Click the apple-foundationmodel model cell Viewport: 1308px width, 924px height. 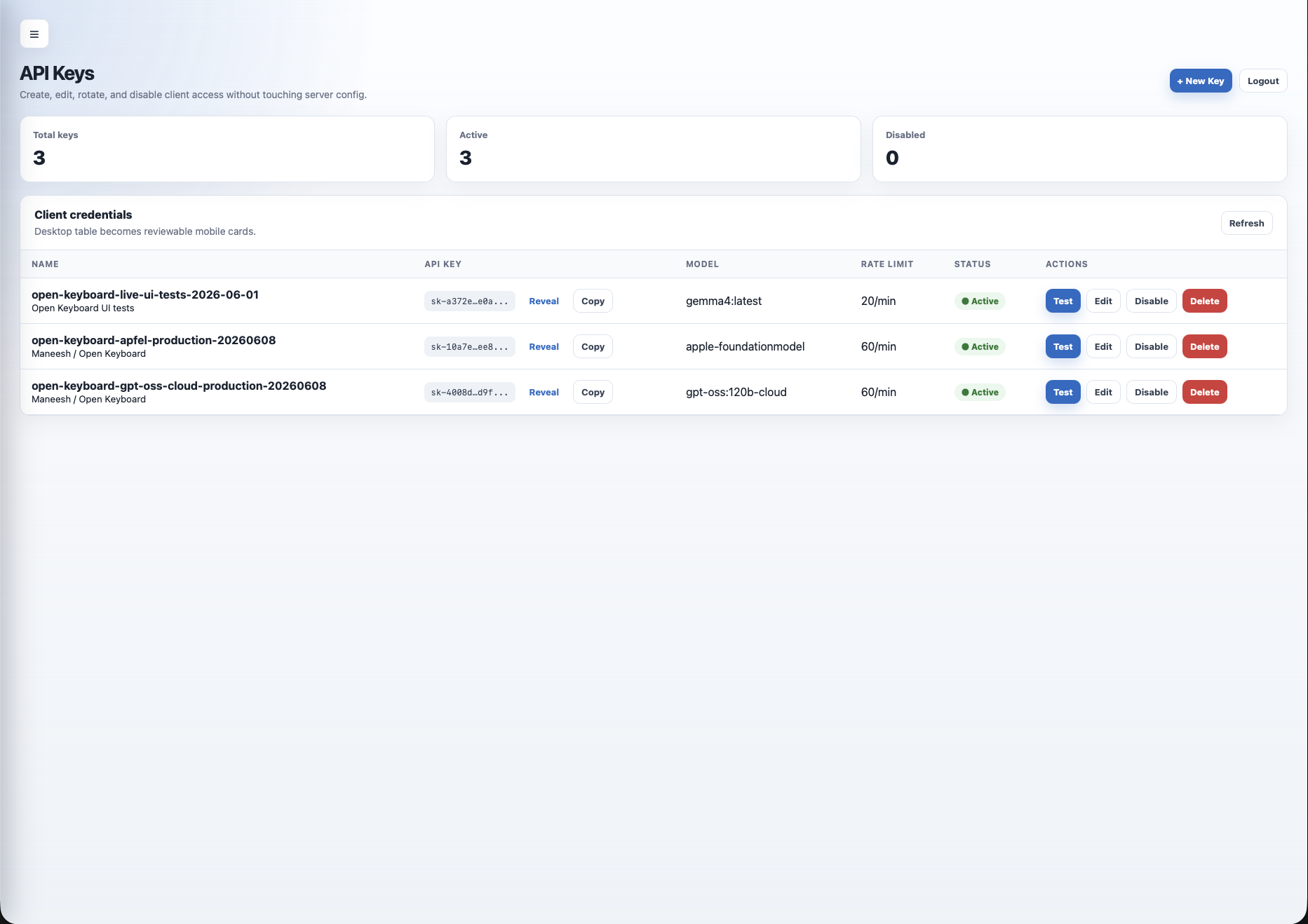pyautogui.click(x=745, y=346)
